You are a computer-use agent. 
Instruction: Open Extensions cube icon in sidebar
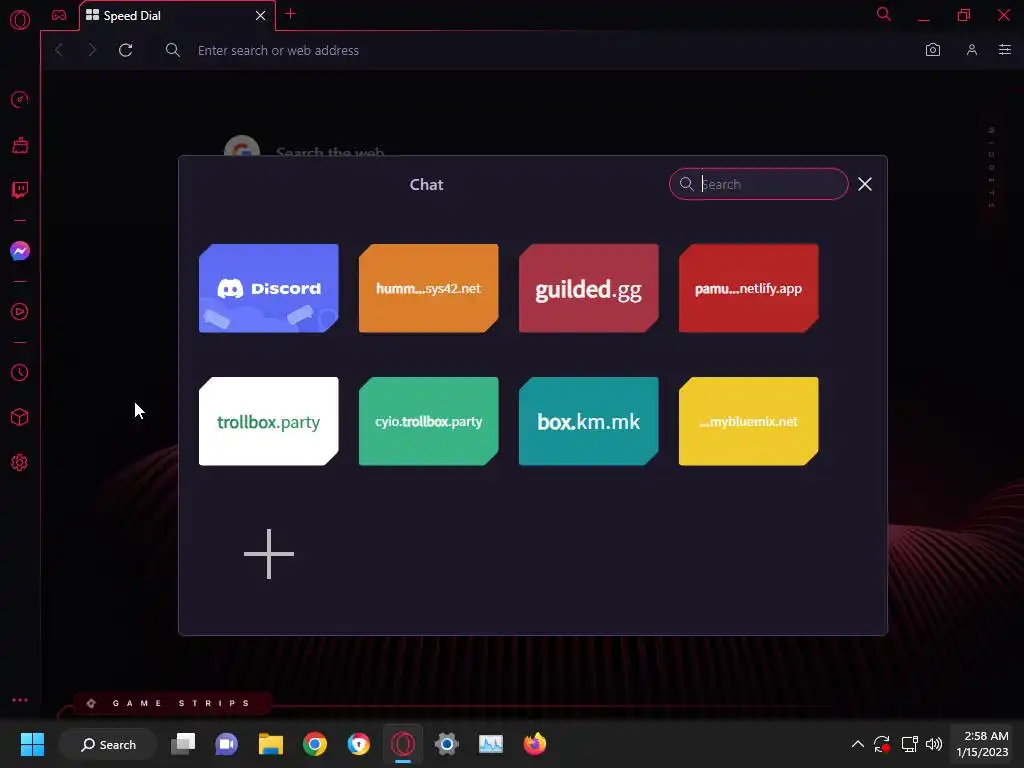(20, 417)
